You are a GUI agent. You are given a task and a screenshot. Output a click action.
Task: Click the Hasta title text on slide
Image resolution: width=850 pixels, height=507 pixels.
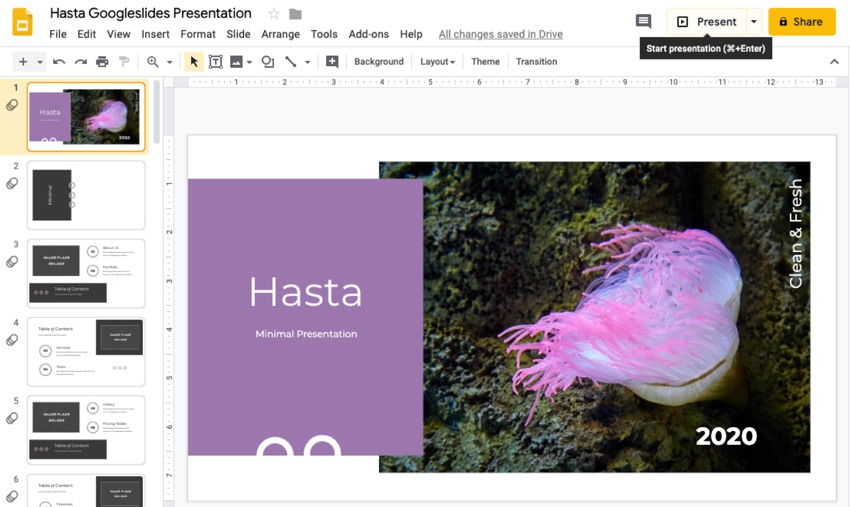tap(306, 292)
